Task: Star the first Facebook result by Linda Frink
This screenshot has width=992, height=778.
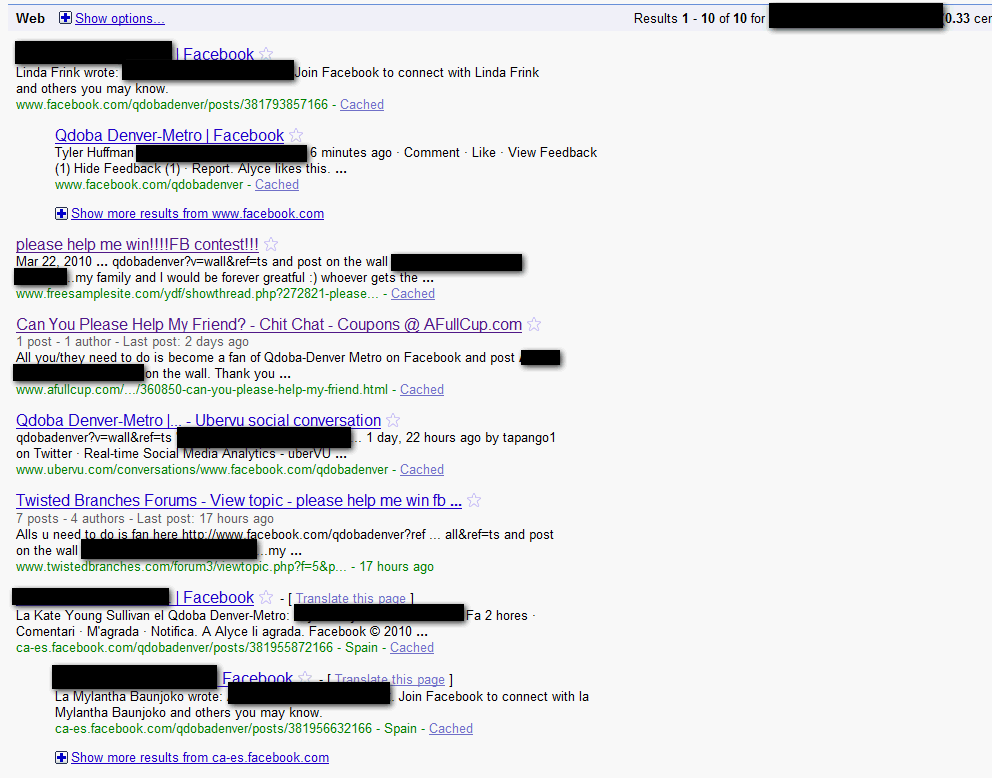Action: [x=266, y=54]
